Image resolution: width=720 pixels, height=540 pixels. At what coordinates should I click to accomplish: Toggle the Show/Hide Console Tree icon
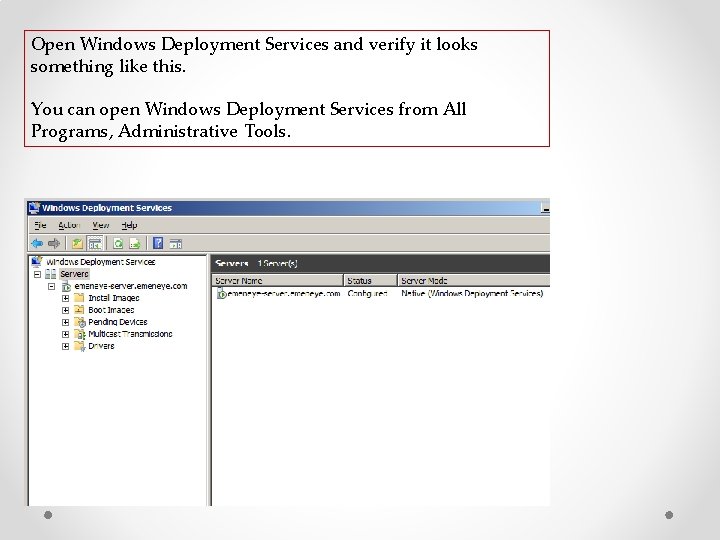coord(95,243)
